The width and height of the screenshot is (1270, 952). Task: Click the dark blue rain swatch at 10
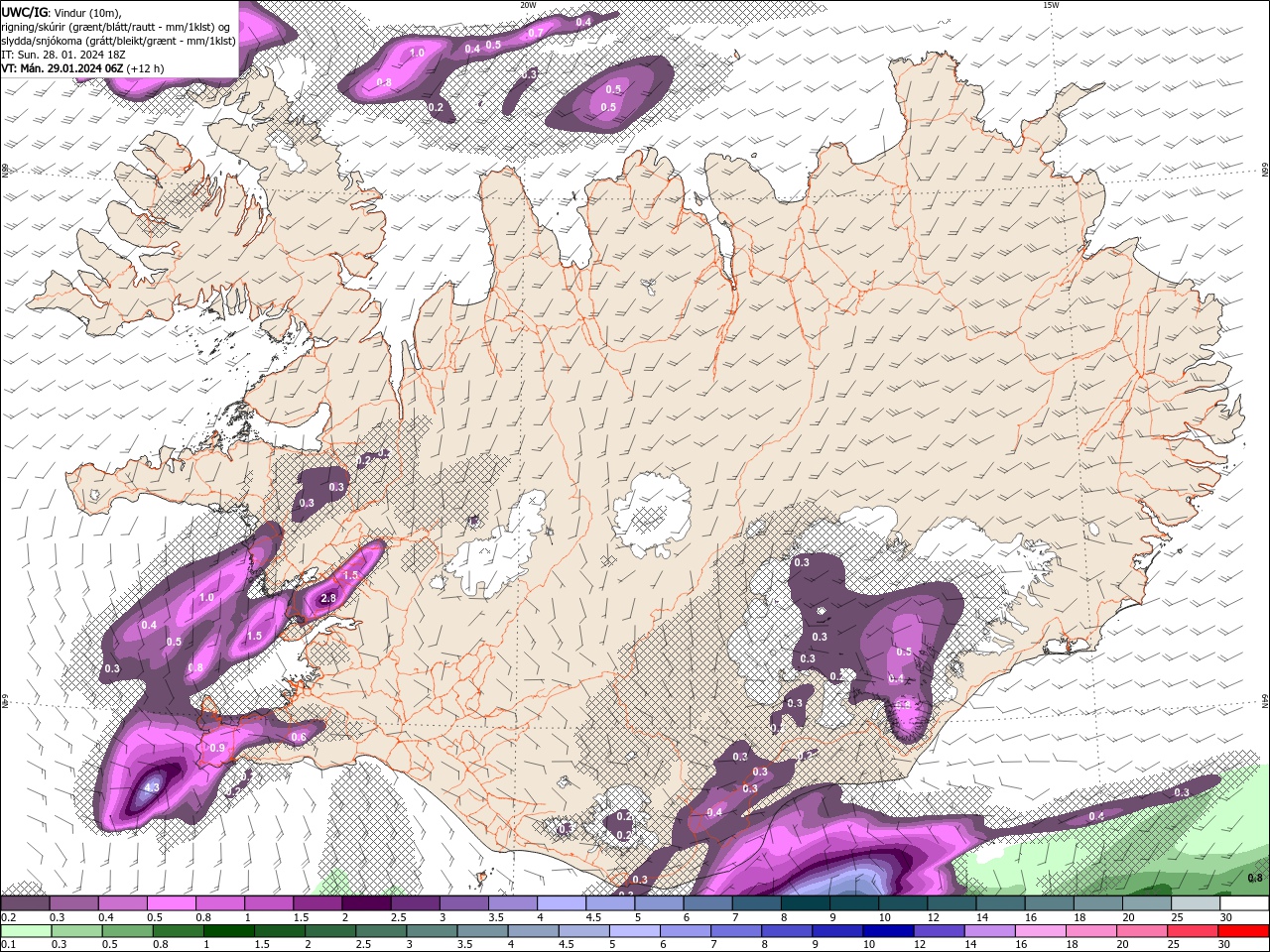click(888, 931)
